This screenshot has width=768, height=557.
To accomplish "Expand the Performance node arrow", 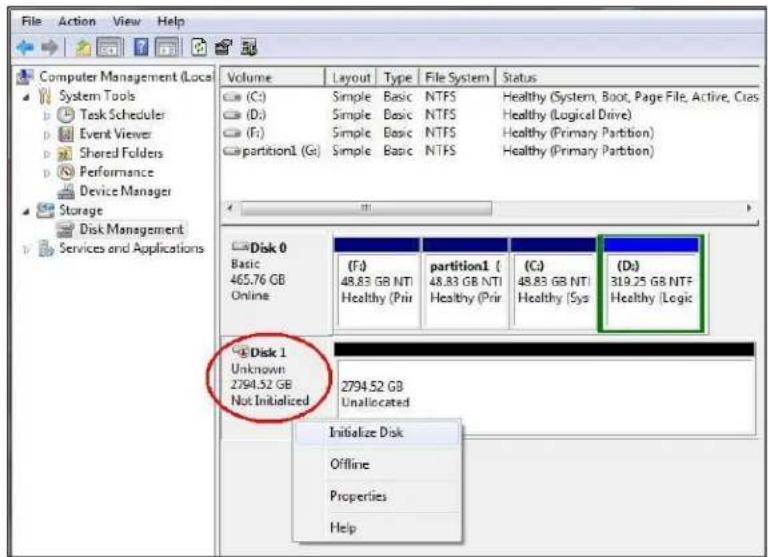I will coord(47,173).
